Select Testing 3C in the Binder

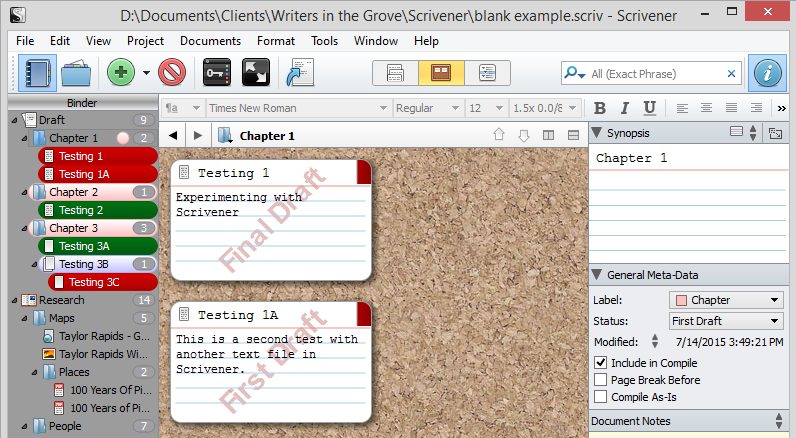[x=103, y=282]
